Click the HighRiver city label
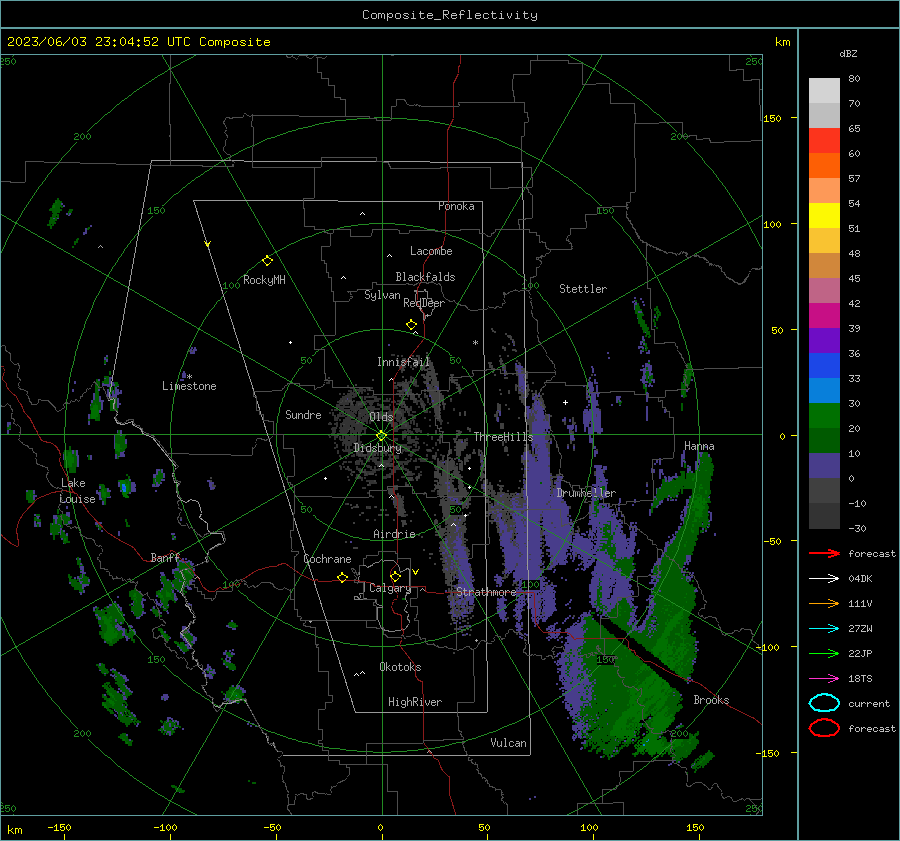Image resolution: width=900 pixels, height=841 pixels. coord(415,702)
